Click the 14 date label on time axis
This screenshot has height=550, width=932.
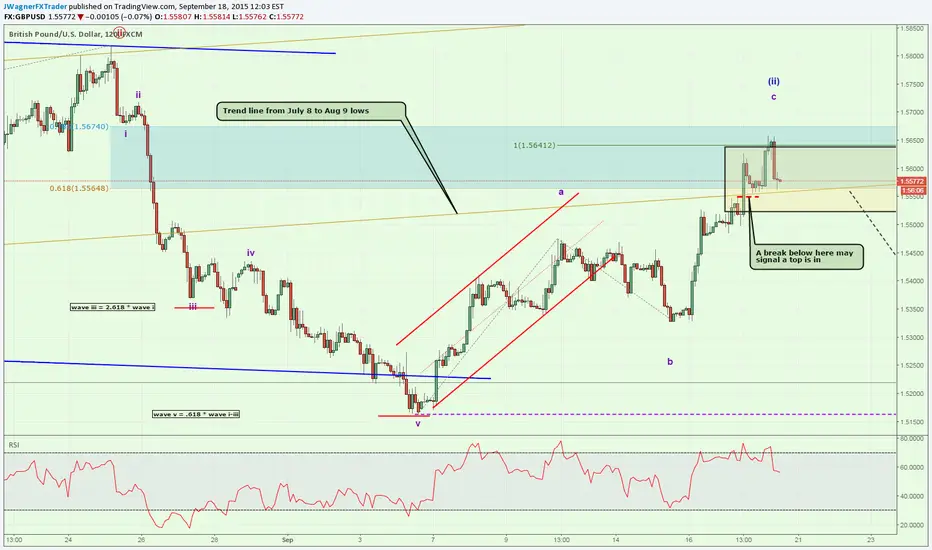(616, 540)
